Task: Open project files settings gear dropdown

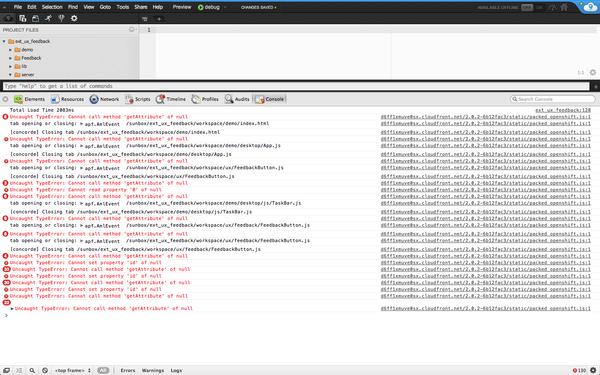Action: pyautogui.click(x=132, y=29)
